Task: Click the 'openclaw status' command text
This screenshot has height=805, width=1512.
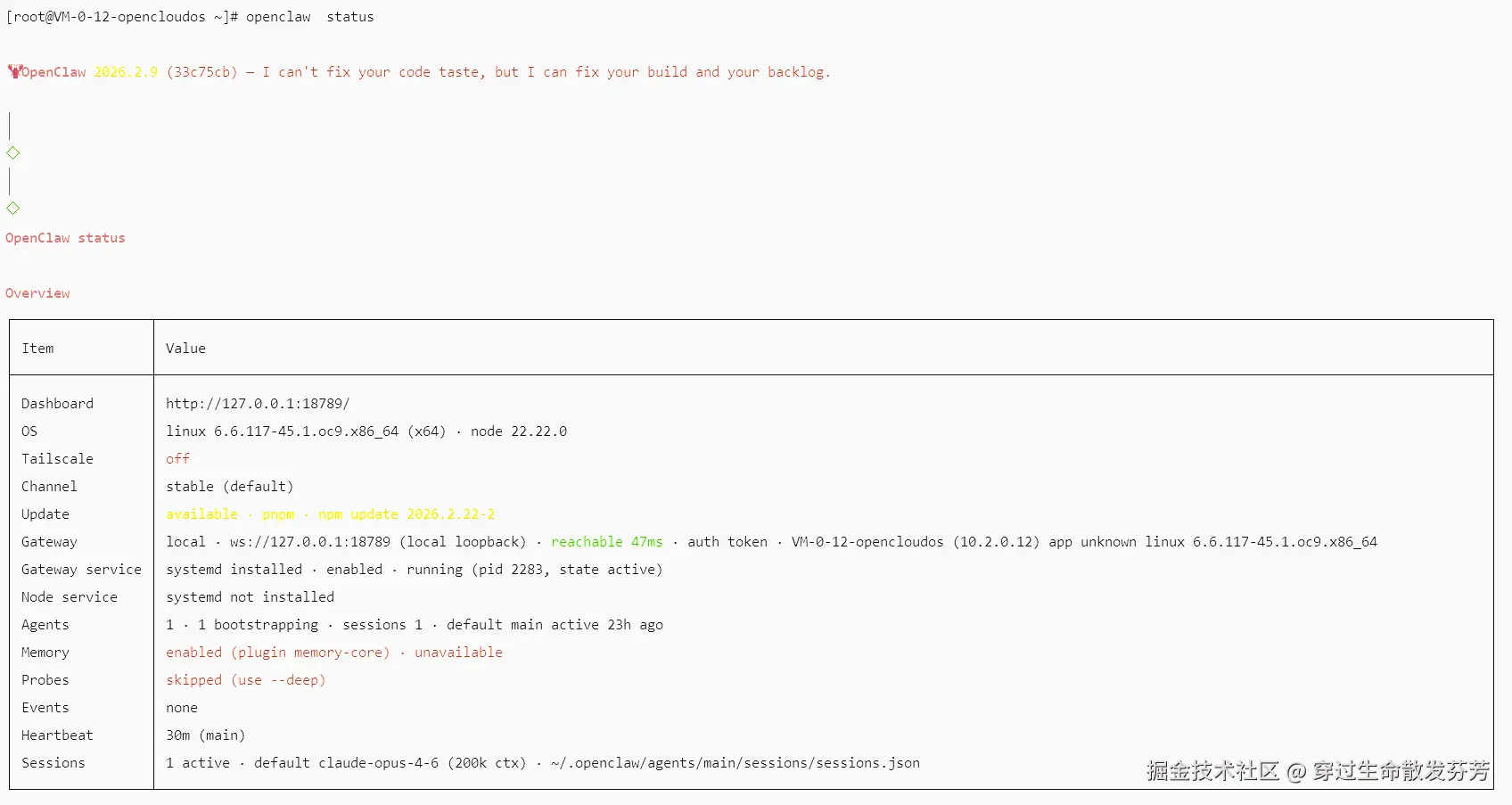Action: click(310, 16)
